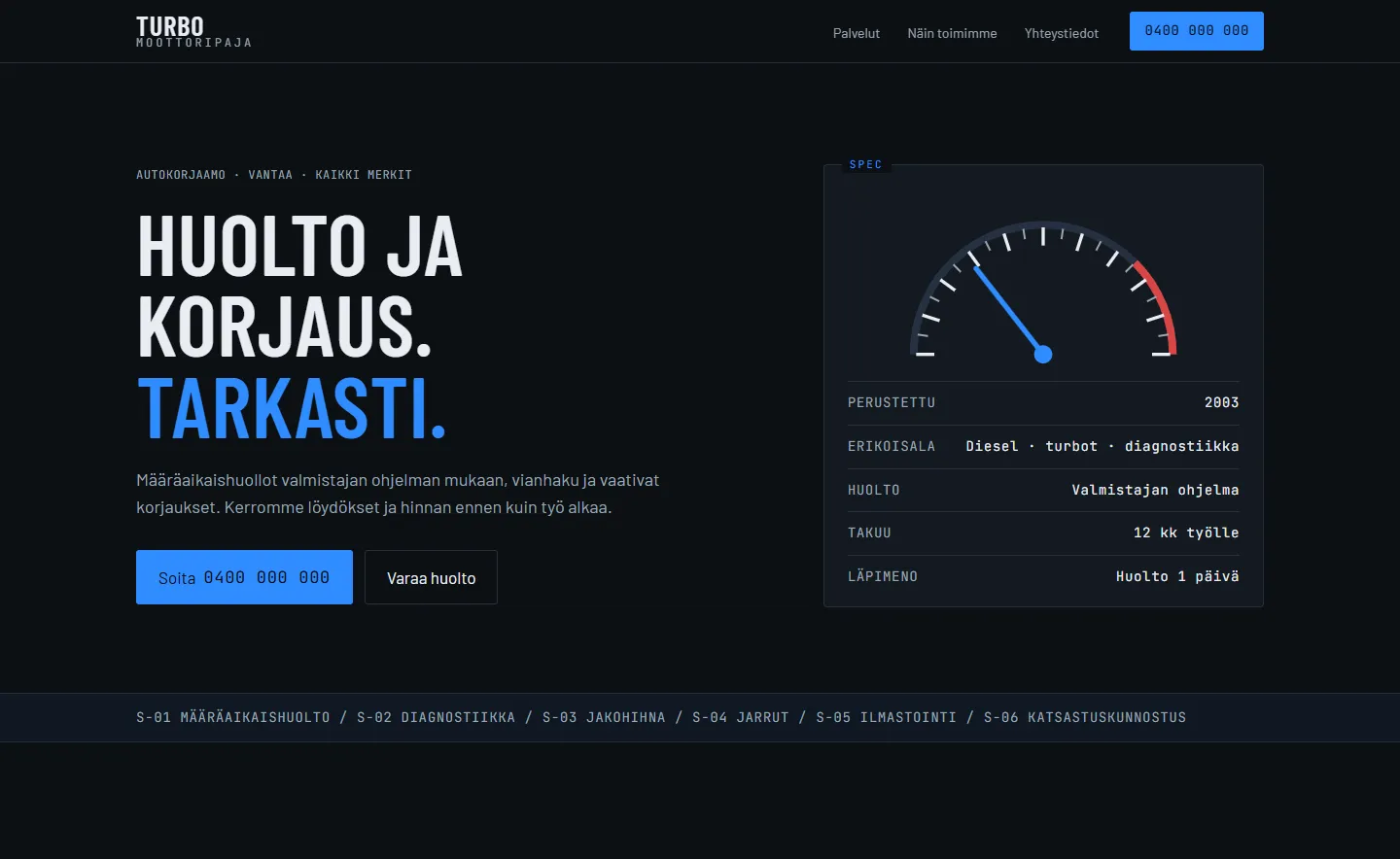1400x859 pixels.
Task: Open the Palvelut nav link
Action: (856, 33)
